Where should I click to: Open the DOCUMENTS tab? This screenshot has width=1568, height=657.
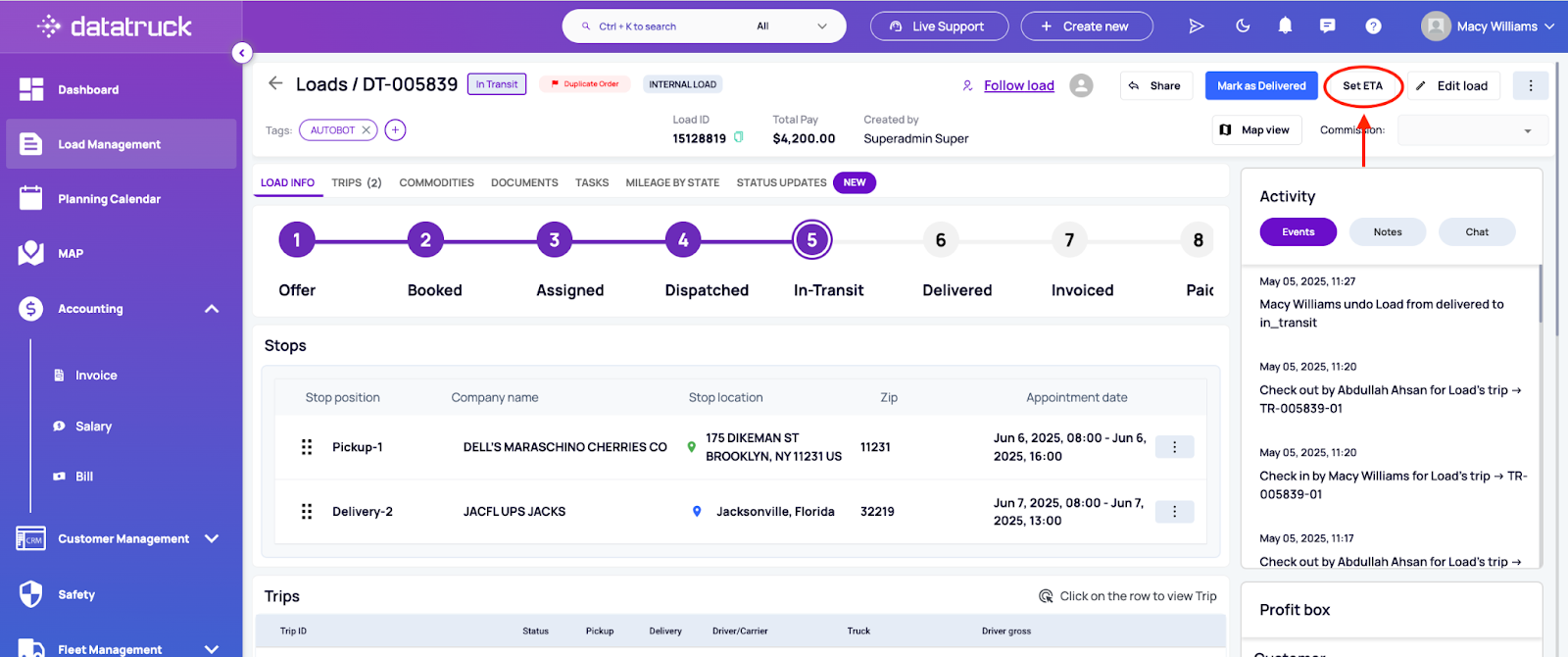pyautogui.click(x=524, y=183)
